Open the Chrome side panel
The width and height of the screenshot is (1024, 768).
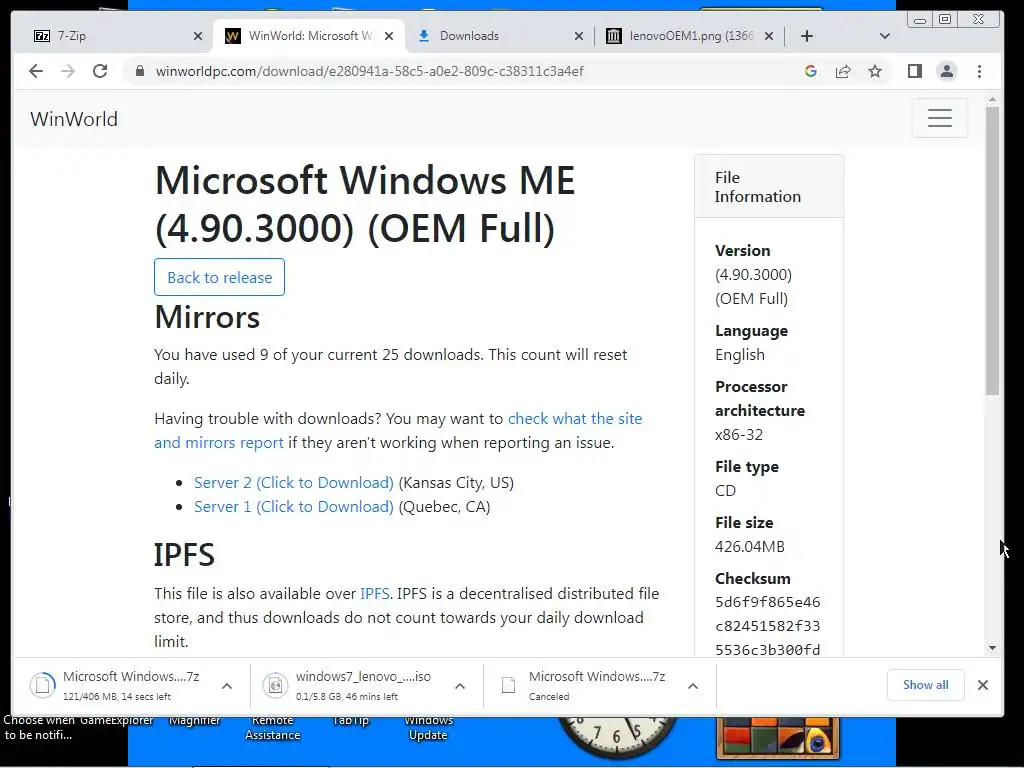point(915,71)
